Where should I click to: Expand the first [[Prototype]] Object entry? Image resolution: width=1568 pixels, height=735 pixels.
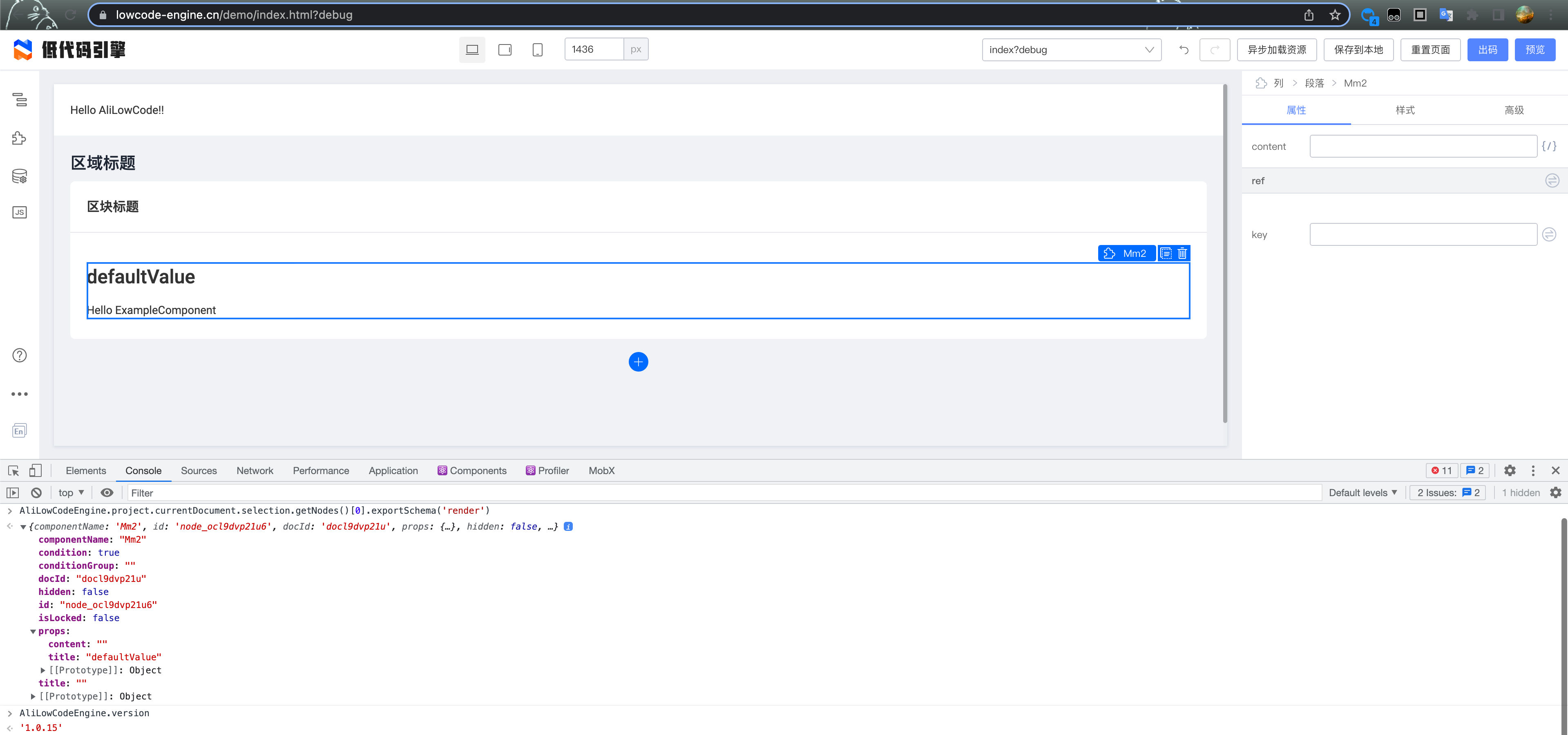click(x=43, y=670)
